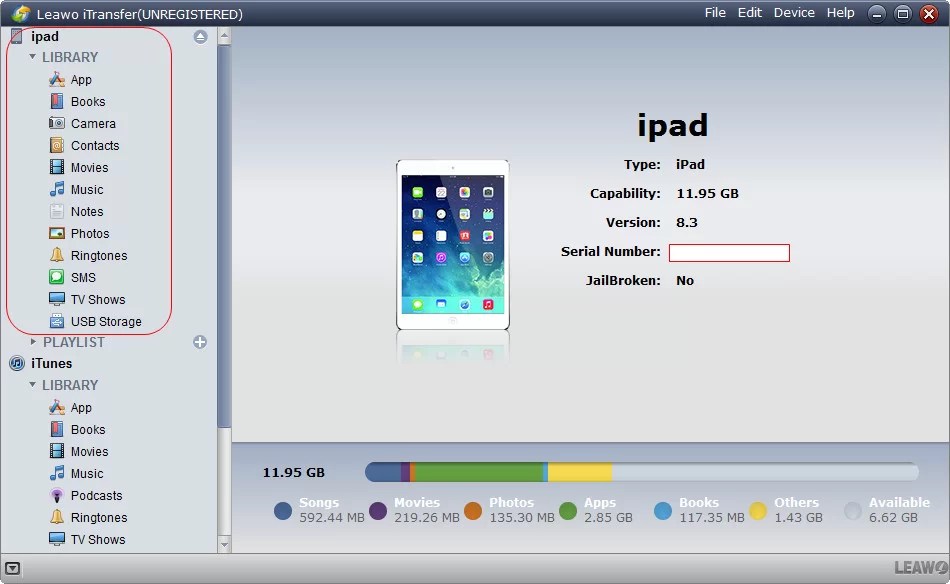Click the blue Songs legend dot
This screenshot has height=584, width=950.
[x=283, y=511]
